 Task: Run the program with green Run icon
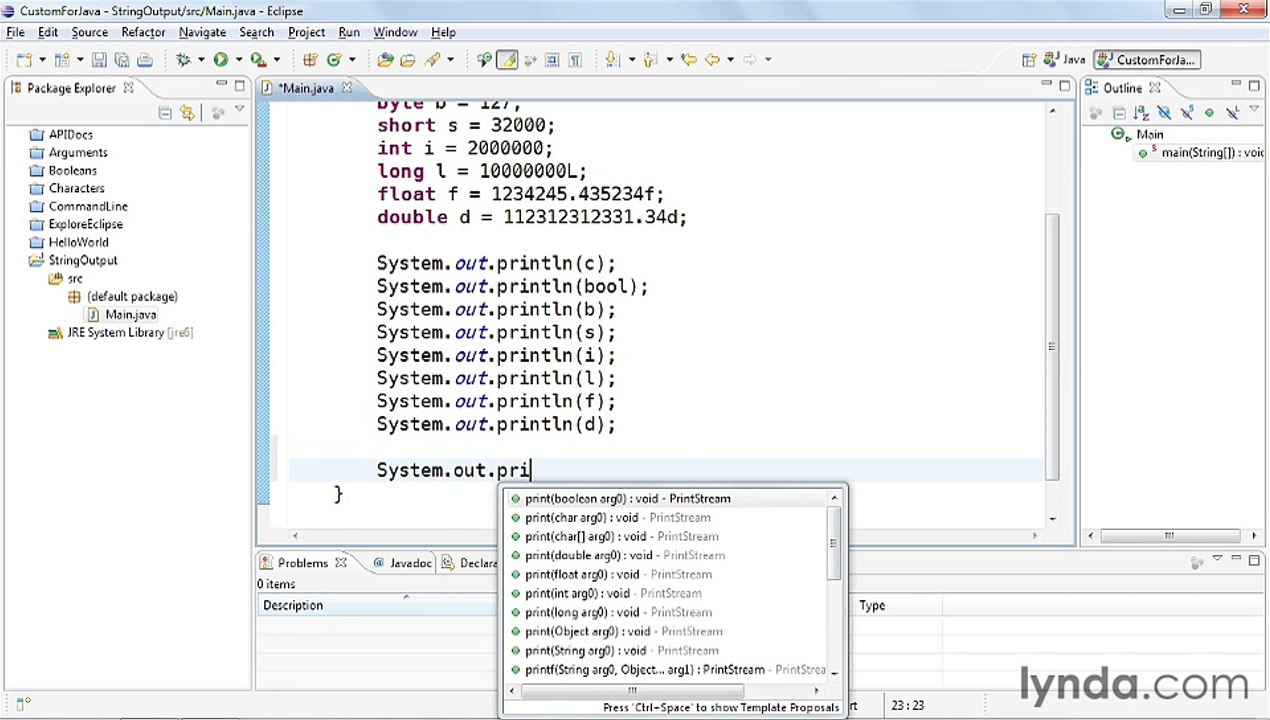220,60
